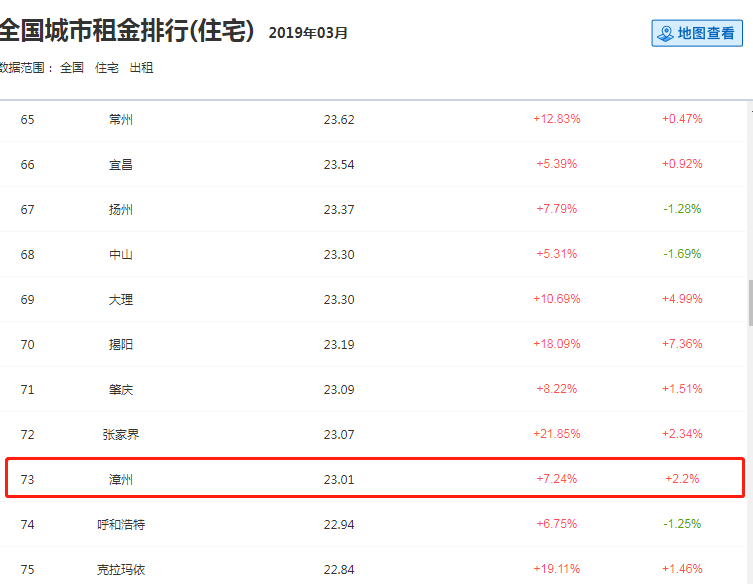Select the 住宅 data range filter

(107, 68)
